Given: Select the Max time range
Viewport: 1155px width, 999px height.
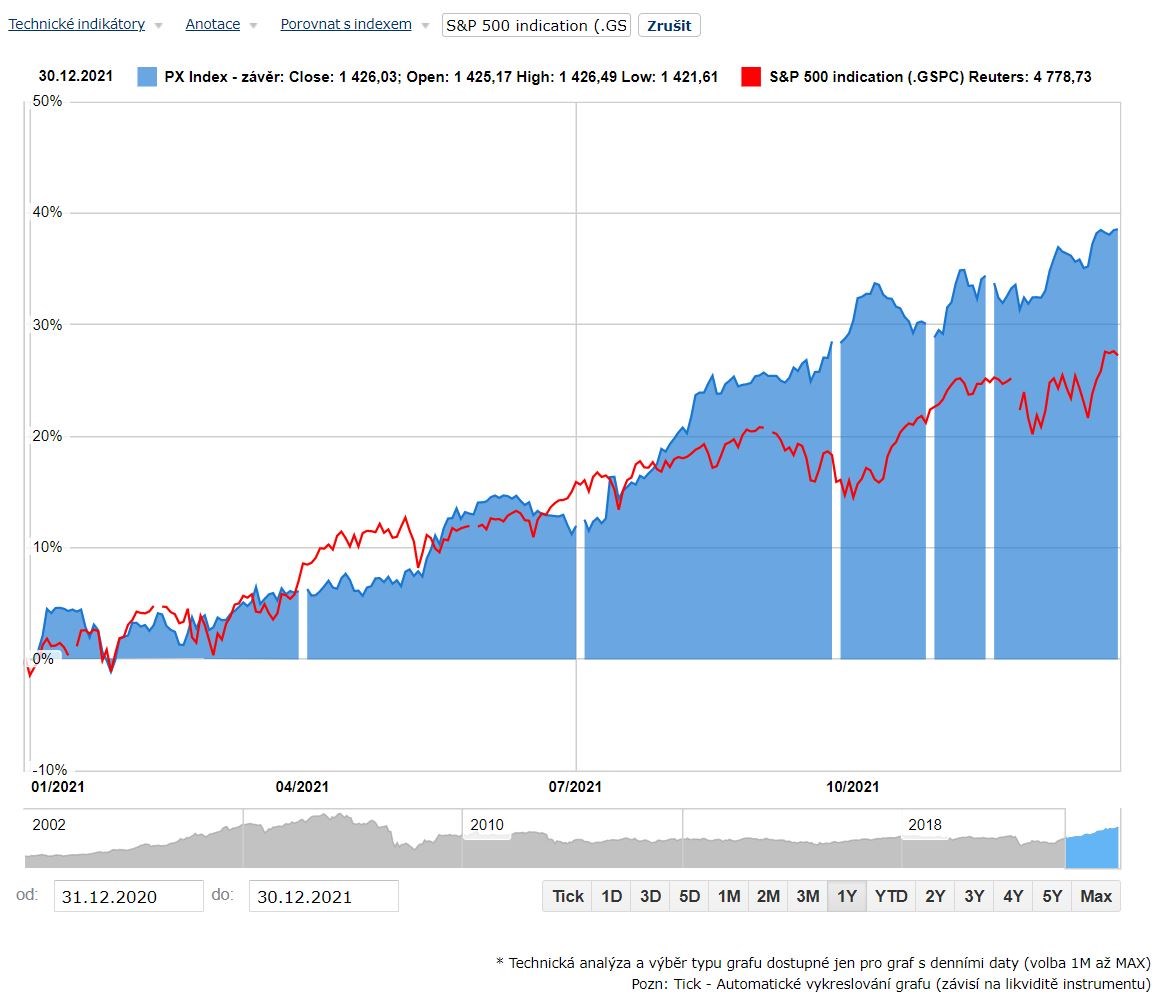Looking at the screenshot, I should coord(1095,896).
